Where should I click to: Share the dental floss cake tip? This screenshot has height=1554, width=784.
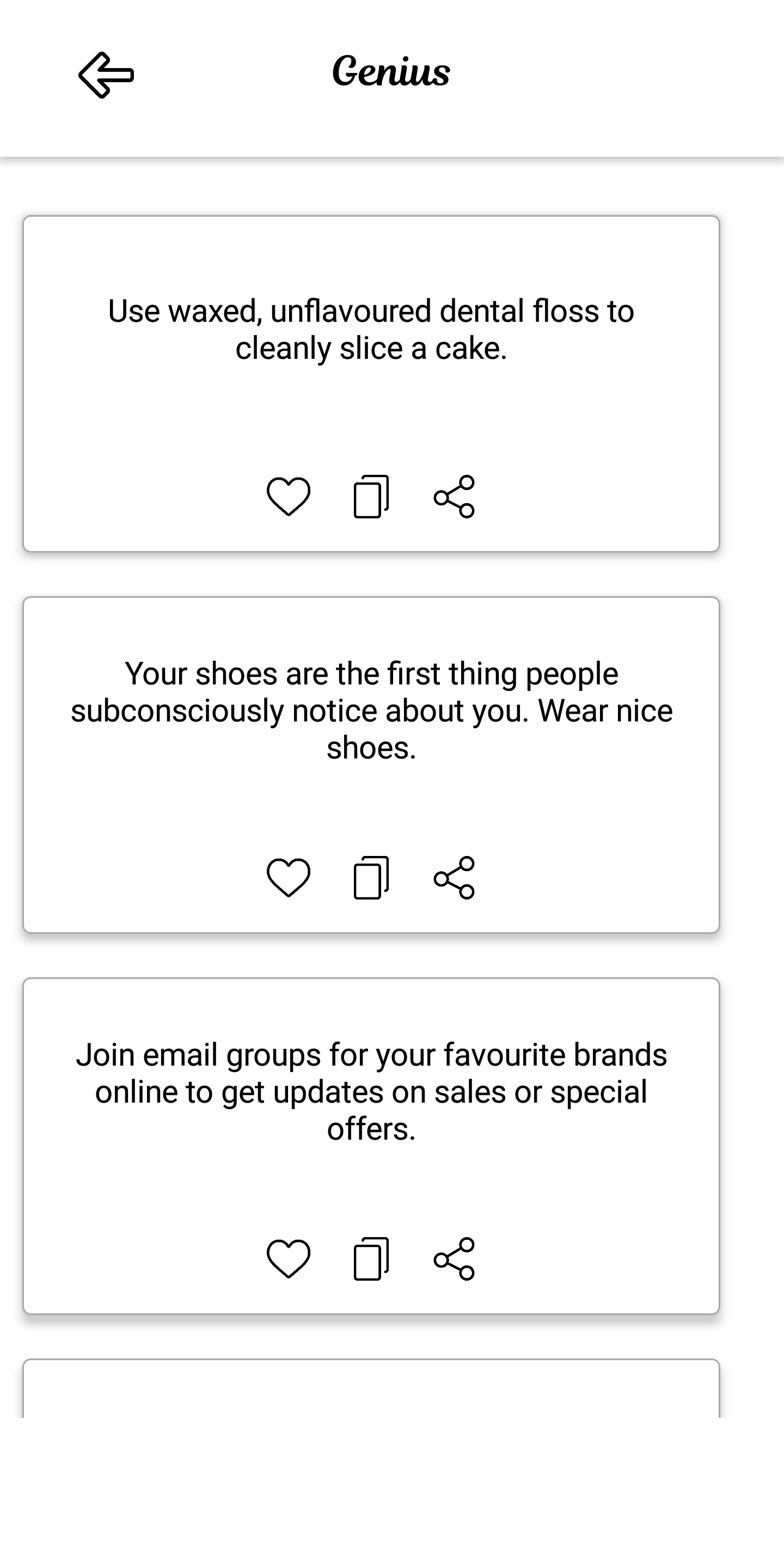[454, 497]
